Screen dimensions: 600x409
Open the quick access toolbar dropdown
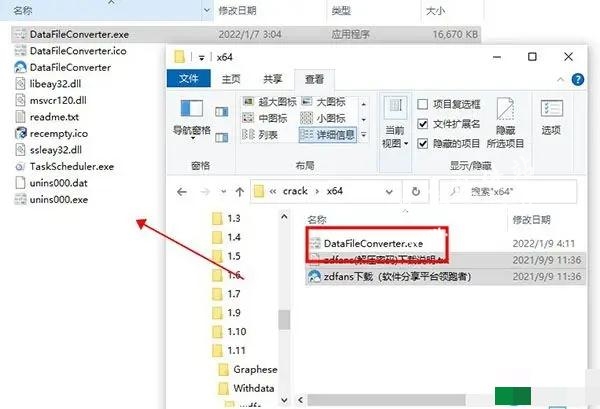(x=201, y=58)
